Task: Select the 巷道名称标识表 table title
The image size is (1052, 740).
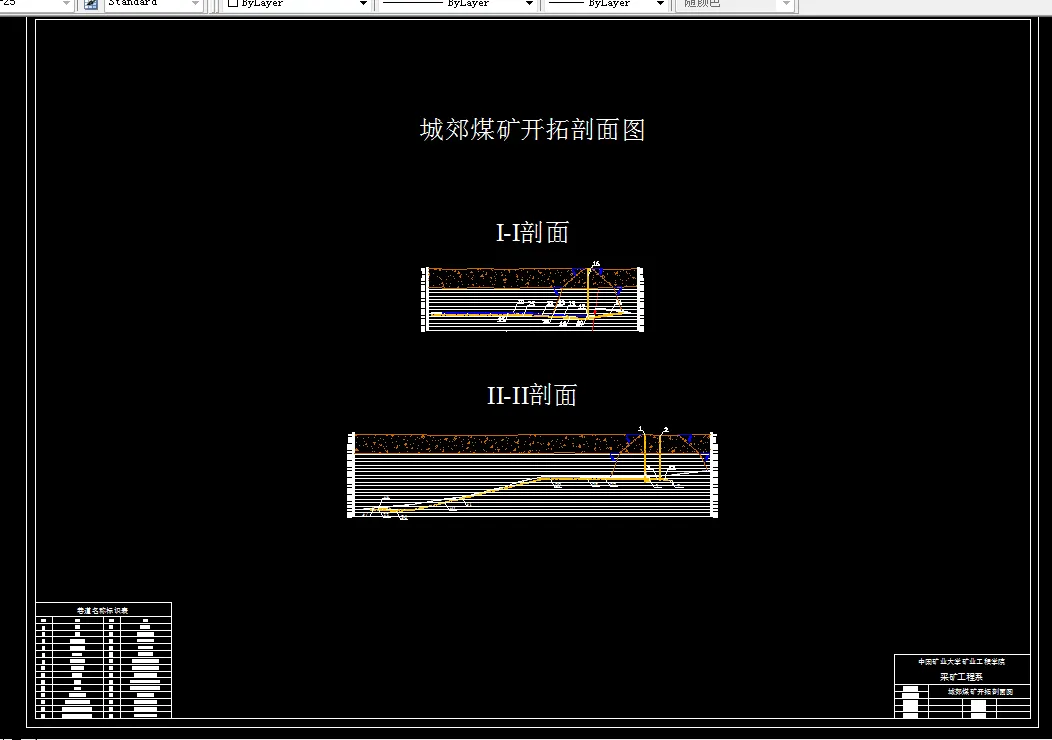Action: 103,611
